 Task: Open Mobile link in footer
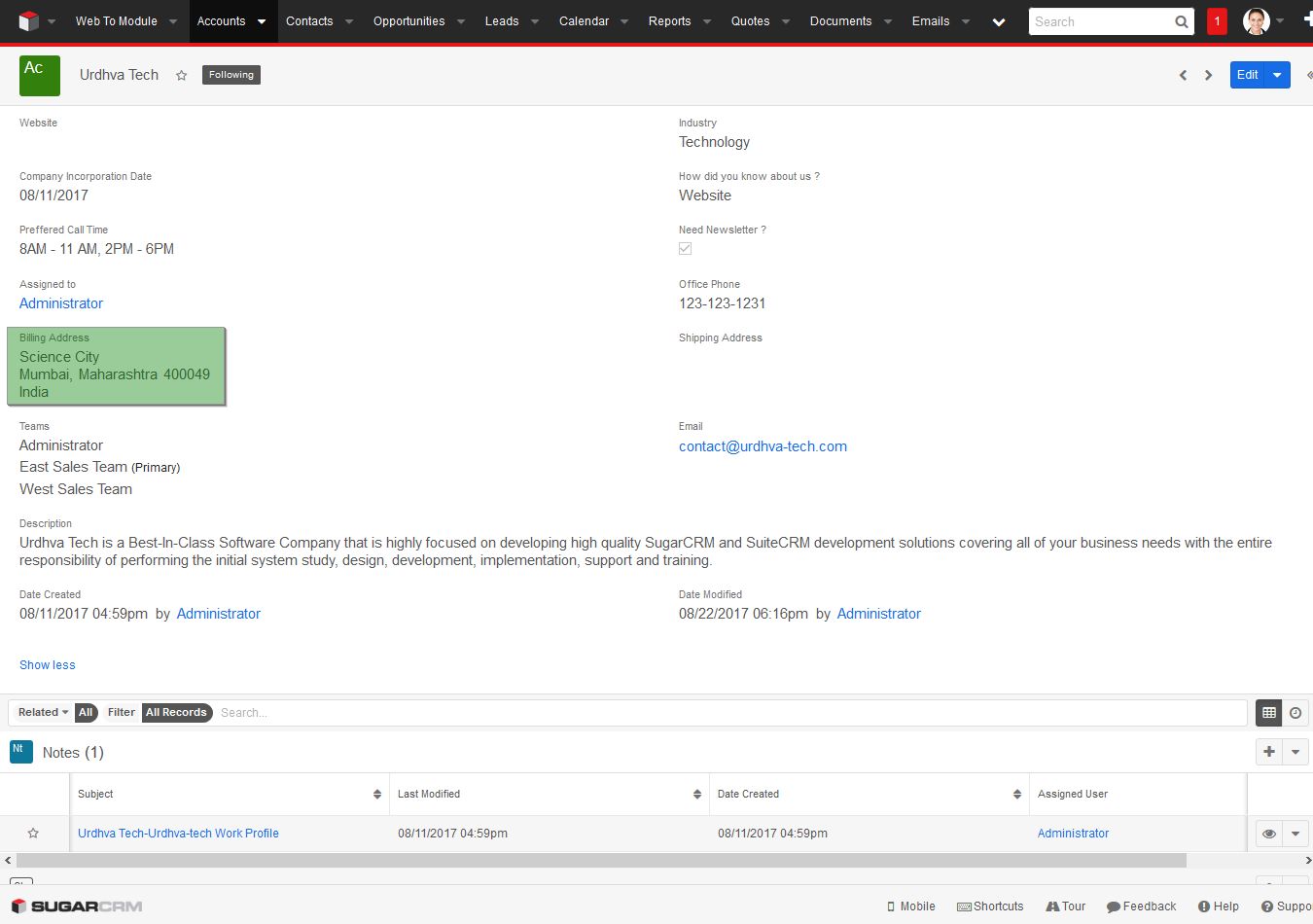[911, 906]
